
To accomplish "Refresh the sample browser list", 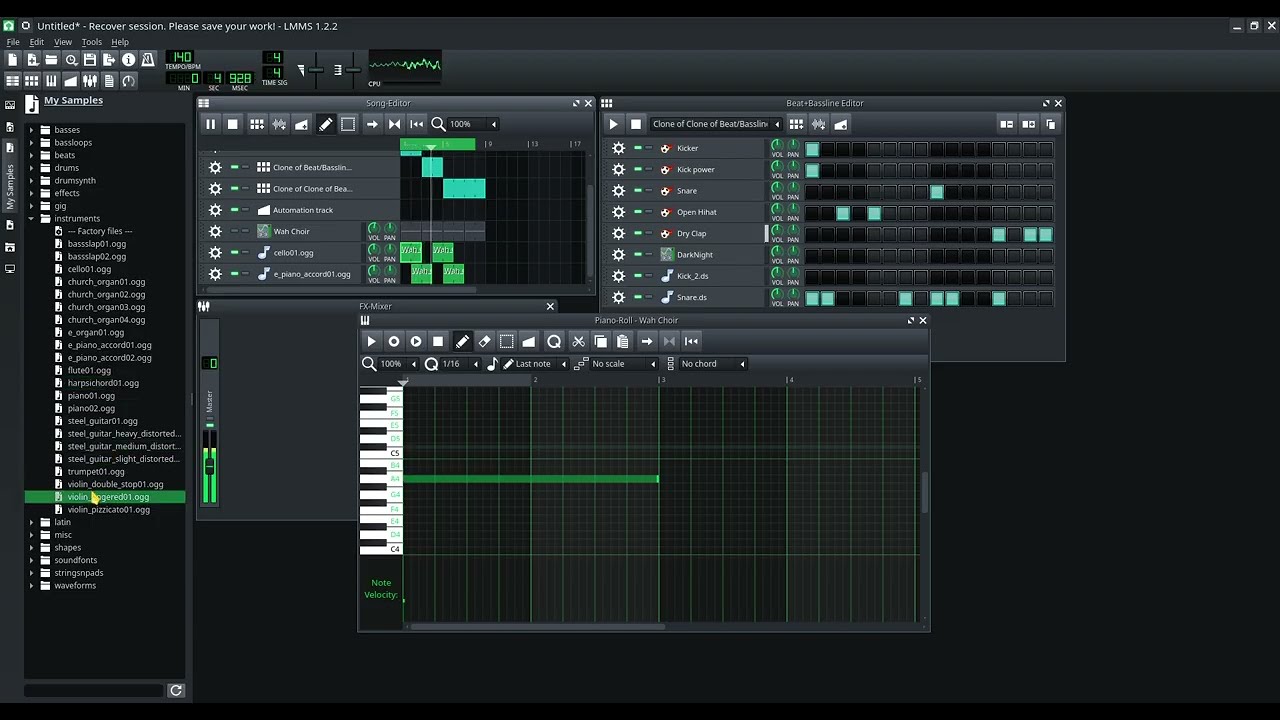I will coord(176,690).
